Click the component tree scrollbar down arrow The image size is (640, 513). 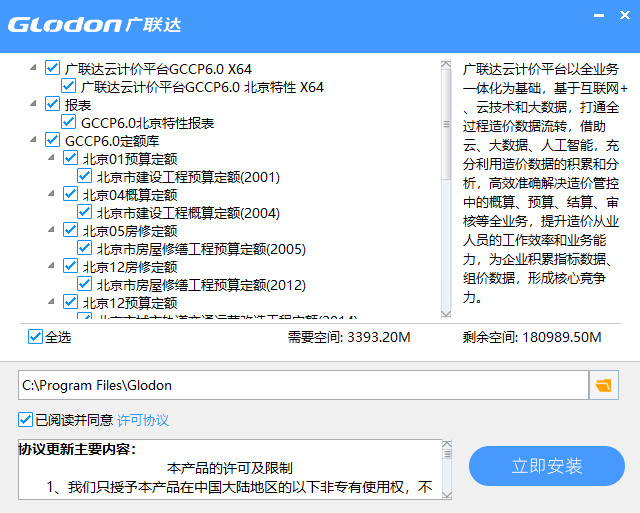tap(446, 312)
